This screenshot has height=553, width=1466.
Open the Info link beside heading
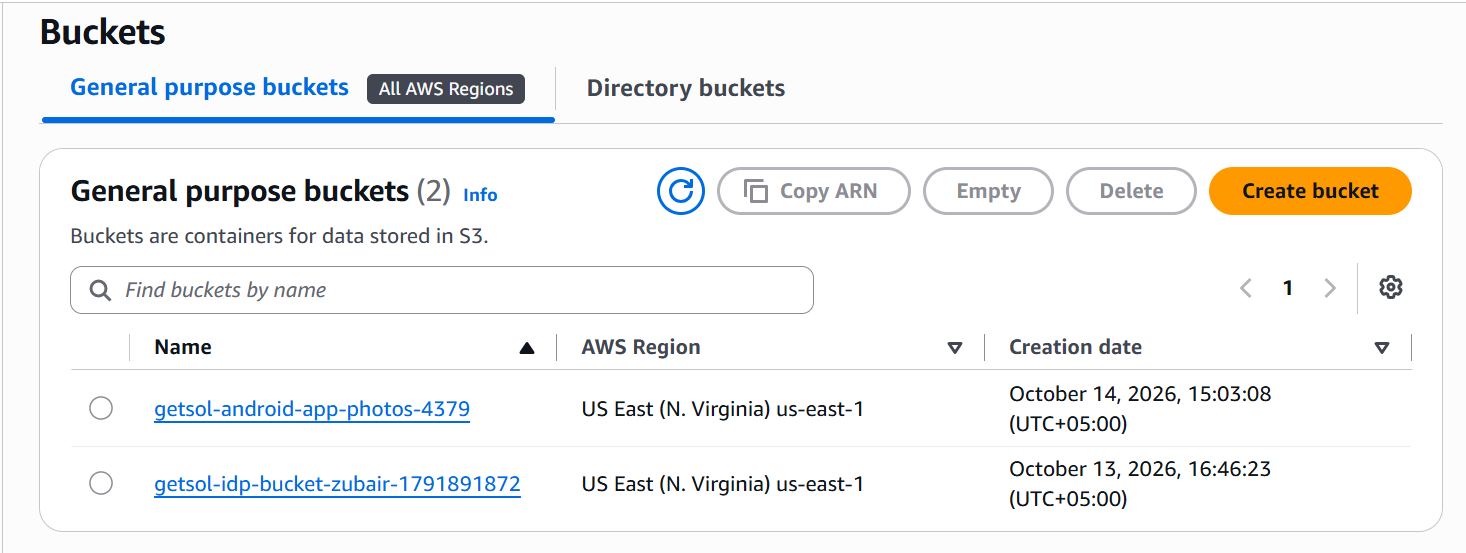click(480, 195)
